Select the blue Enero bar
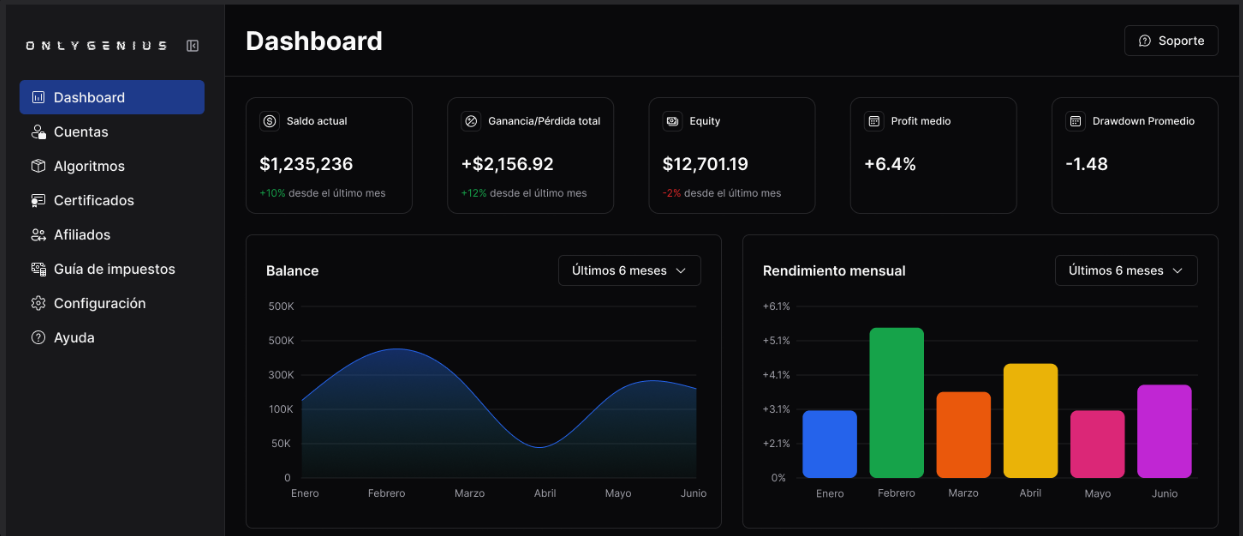1243x536 pixels. click(830, 444)
